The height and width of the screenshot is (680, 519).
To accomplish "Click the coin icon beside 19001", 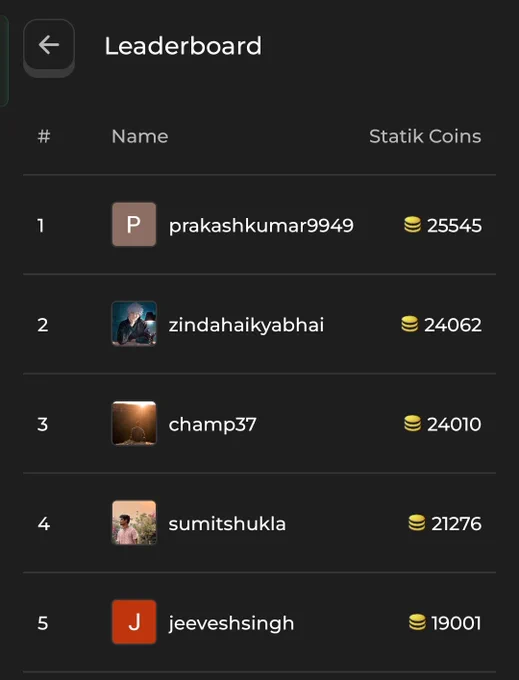I will [x=417, y=622].
